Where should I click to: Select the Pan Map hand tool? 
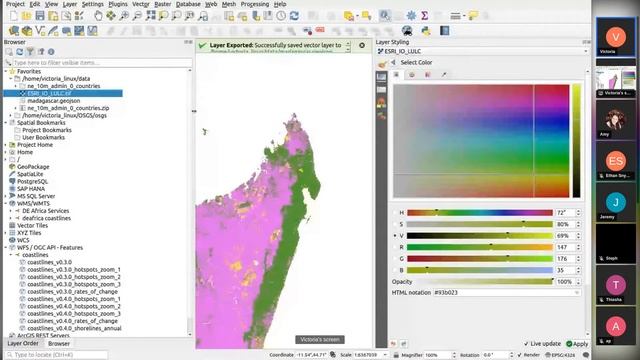[x=98, y=16]
